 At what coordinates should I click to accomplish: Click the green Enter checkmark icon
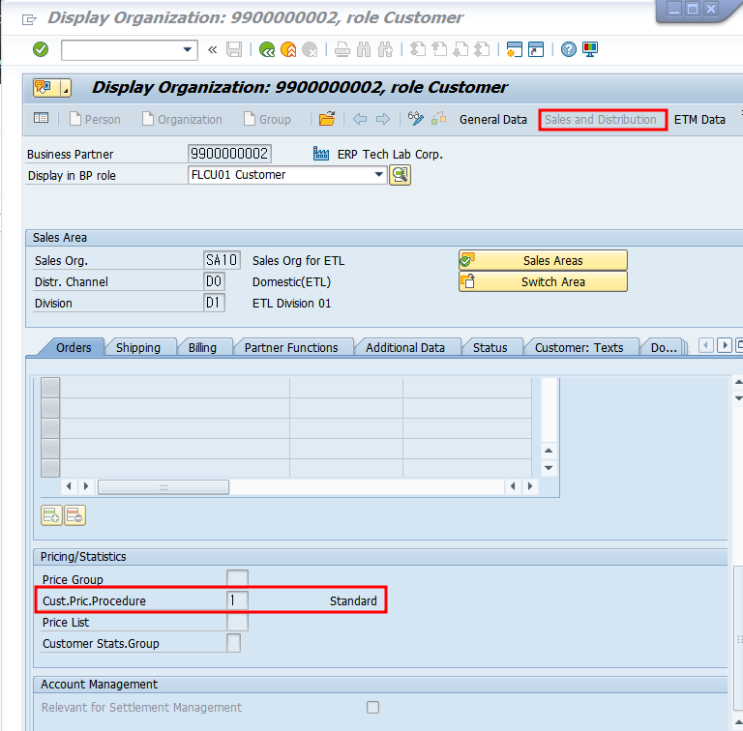[41, 49]
